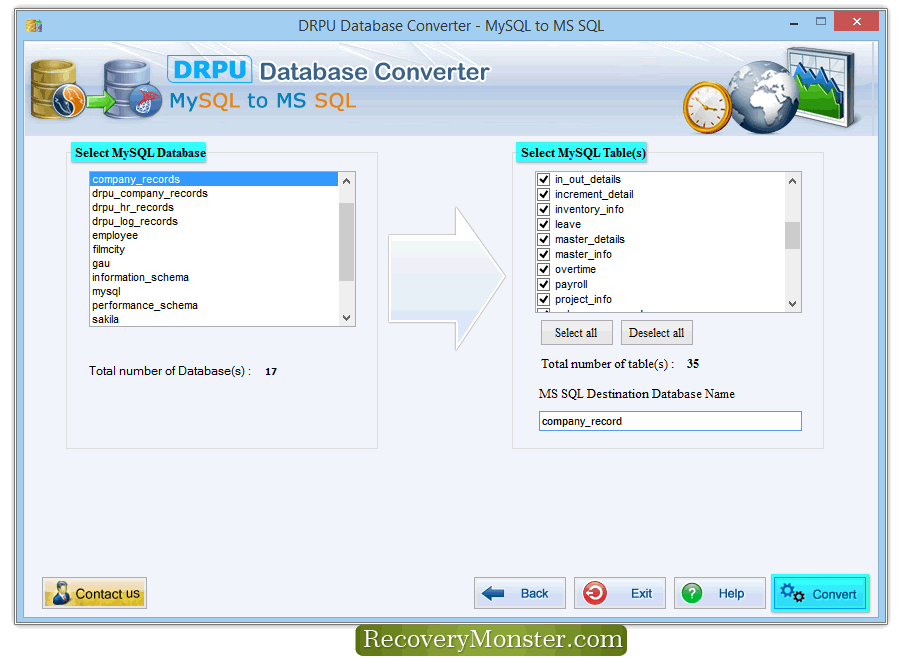Screen dimensions: 900x658
Task: Click the table list scrollbar thumb
Action: [793, 235]
